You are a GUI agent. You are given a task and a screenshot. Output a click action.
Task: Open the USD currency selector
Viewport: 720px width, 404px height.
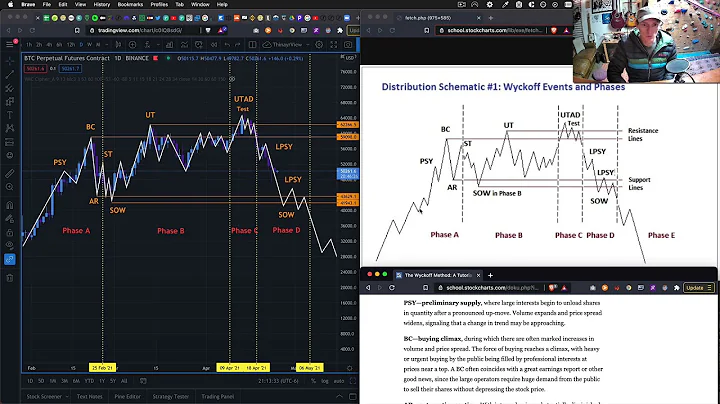pos(349,58)
